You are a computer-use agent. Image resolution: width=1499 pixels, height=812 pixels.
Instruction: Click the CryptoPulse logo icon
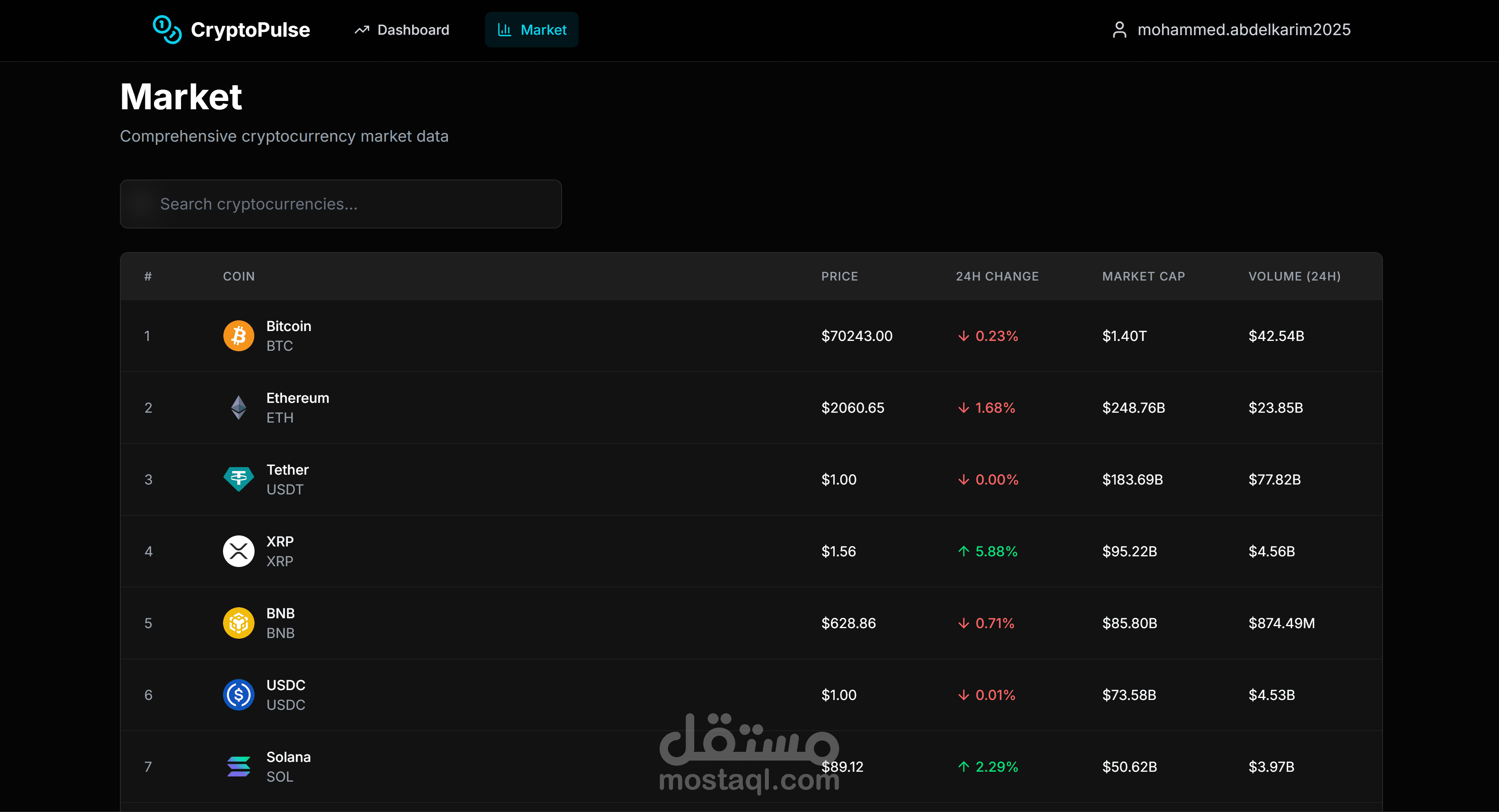[167, 30]
